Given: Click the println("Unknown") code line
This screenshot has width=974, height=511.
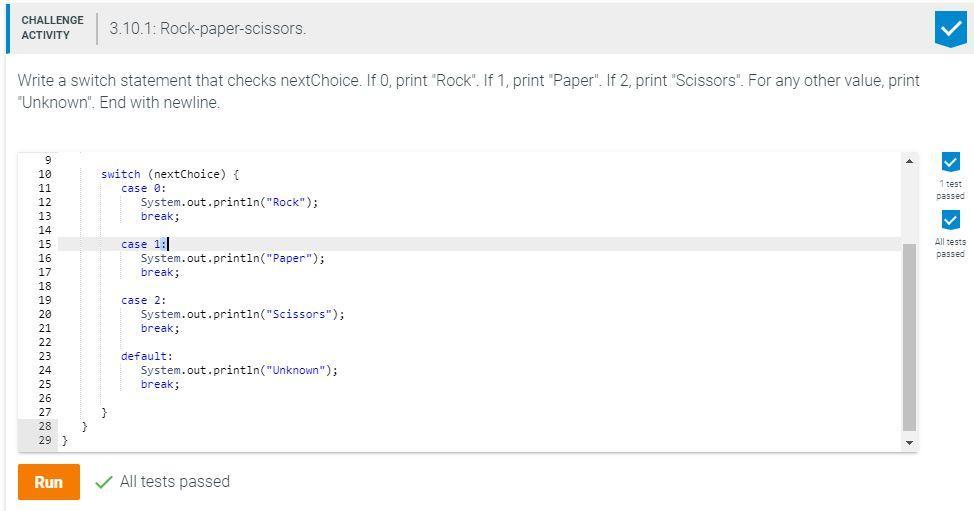Looking at the screenshot, I should [x=239, y=370].
